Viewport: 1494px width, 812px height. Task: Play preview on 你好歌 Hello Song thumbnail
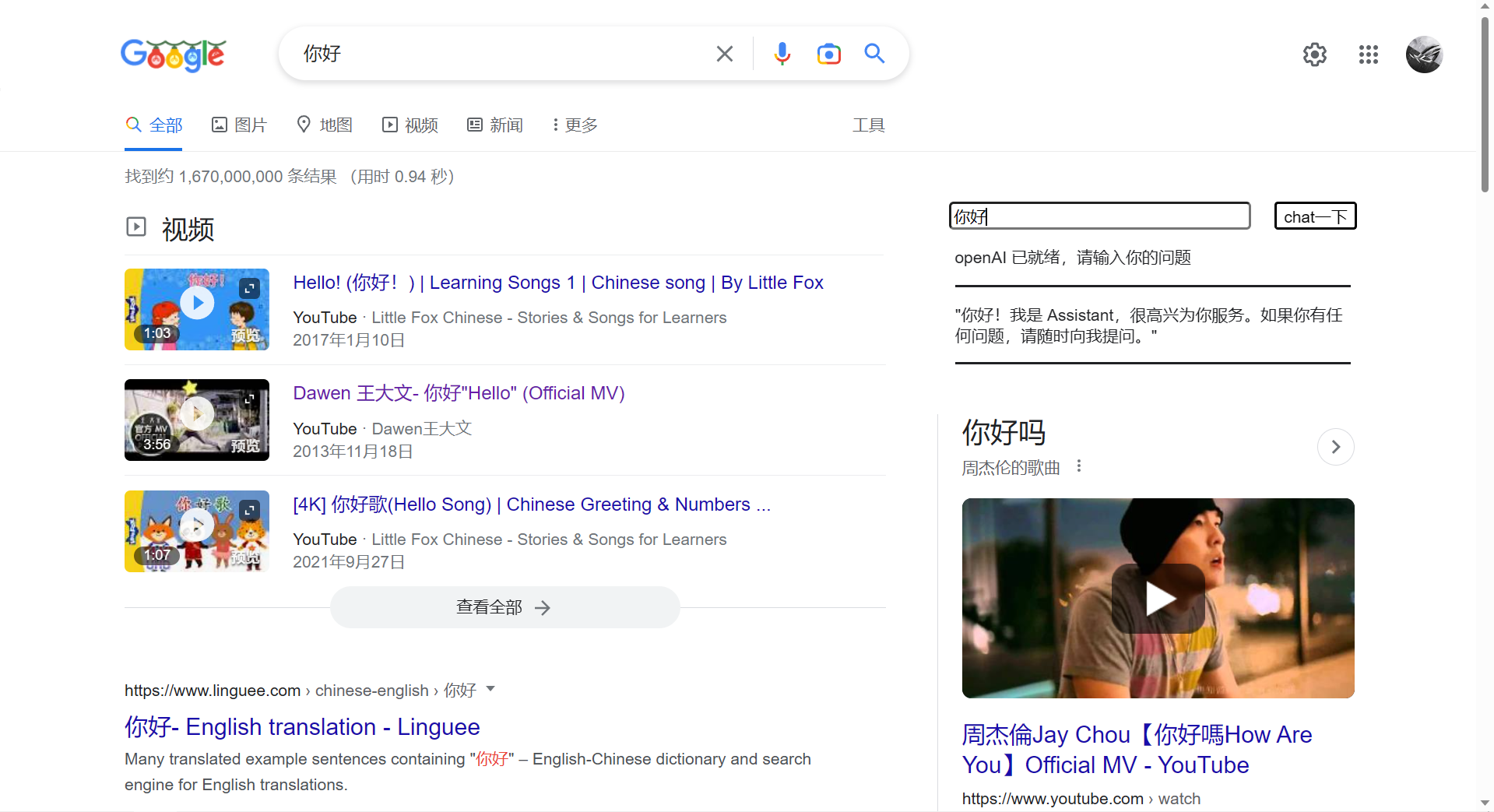pos(197,526)
